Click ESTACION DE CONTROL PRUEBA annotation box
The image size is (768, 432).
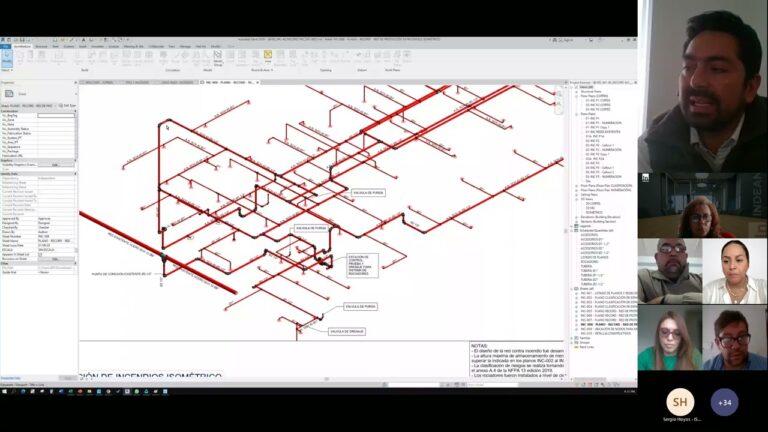(x=362, y=265)
